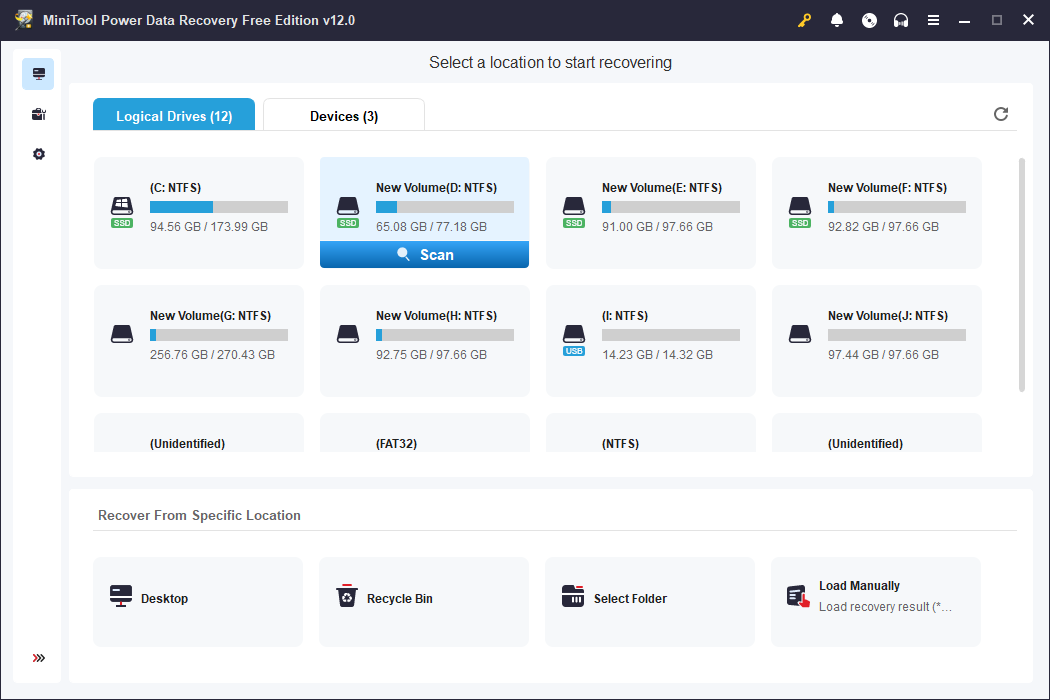The image size is (1050, 700).
Task: Open the hamburger menu
Action: coord(933,20)
